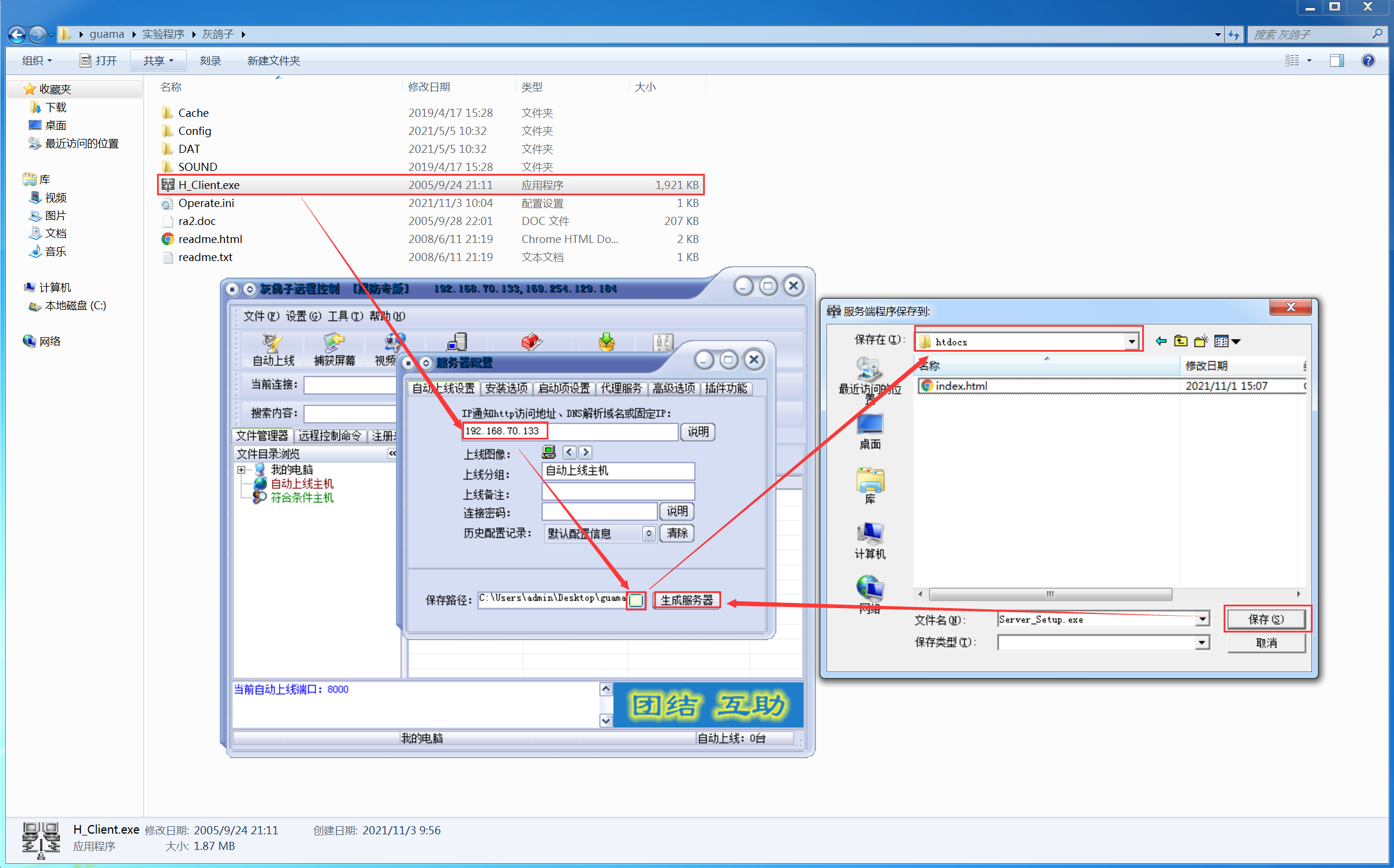Create new folder in save dialog
Image resolution: width=1394 pixels, height=868 pixels.
coord(1201,341)
